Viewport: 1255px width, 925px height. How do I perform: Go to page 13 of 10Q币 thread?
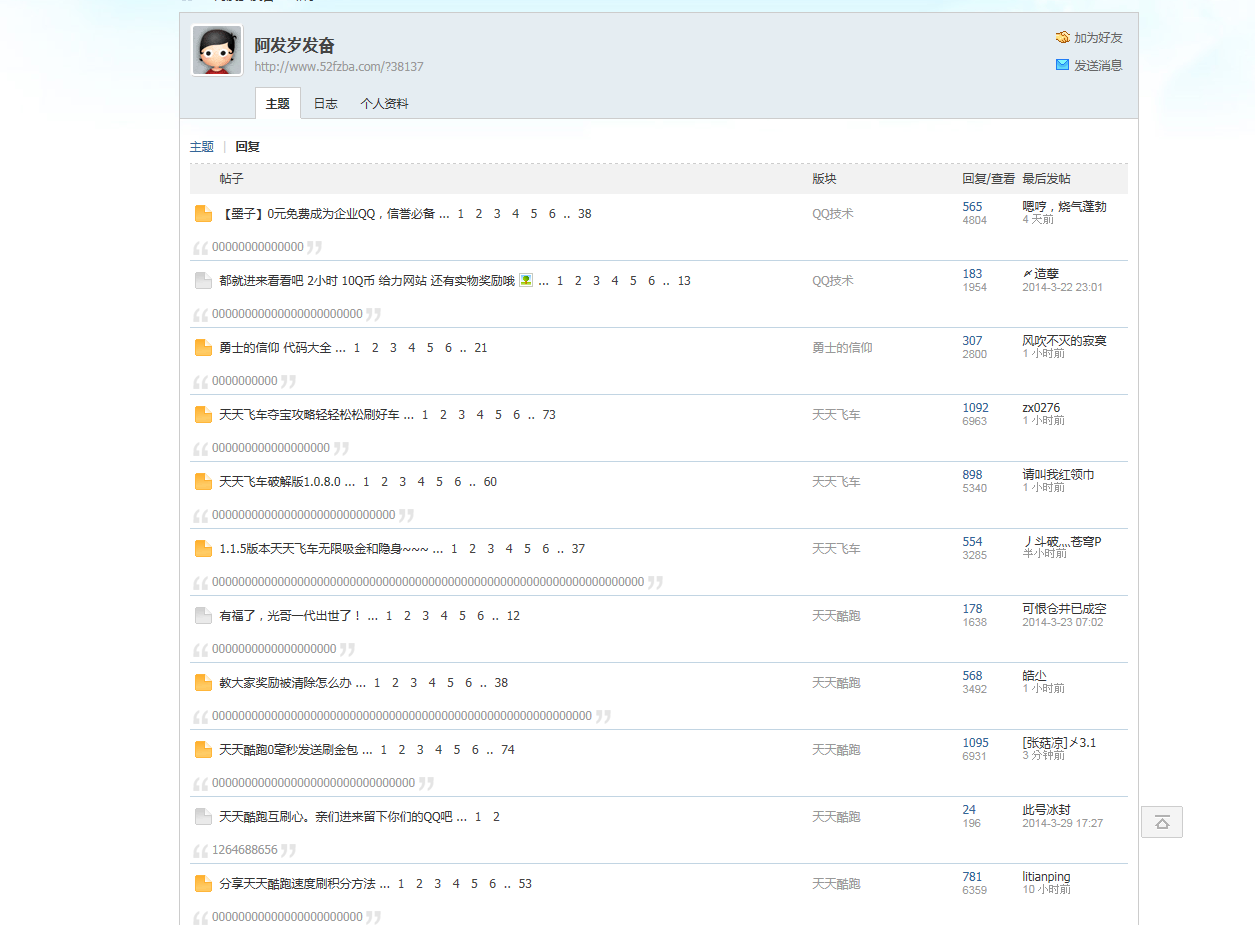[684, 280]
